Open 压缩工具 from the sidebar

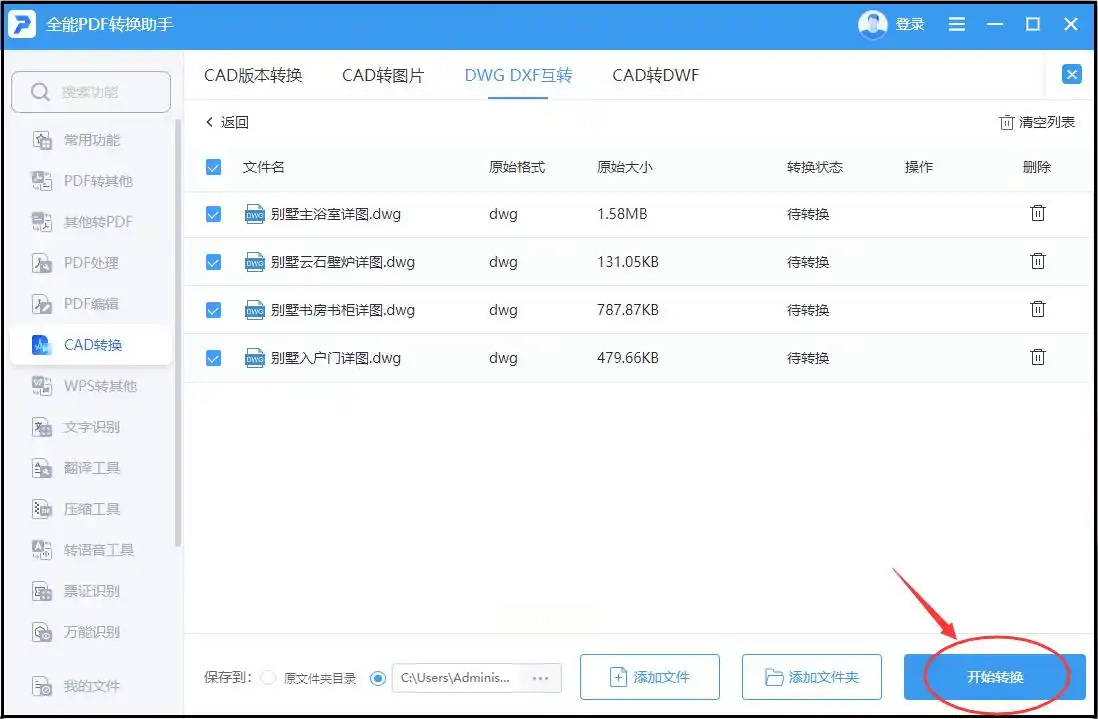point(92,509)
